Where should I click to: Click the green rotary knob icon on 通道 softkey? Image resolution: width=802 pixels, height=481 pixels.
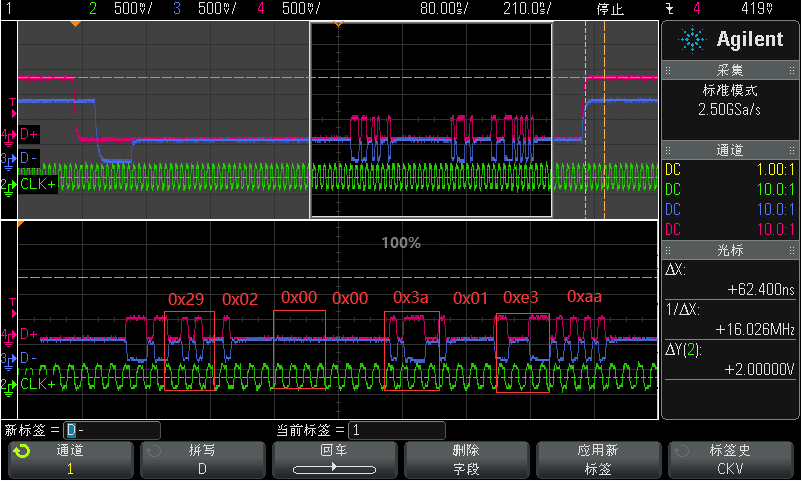pos(21,451)
